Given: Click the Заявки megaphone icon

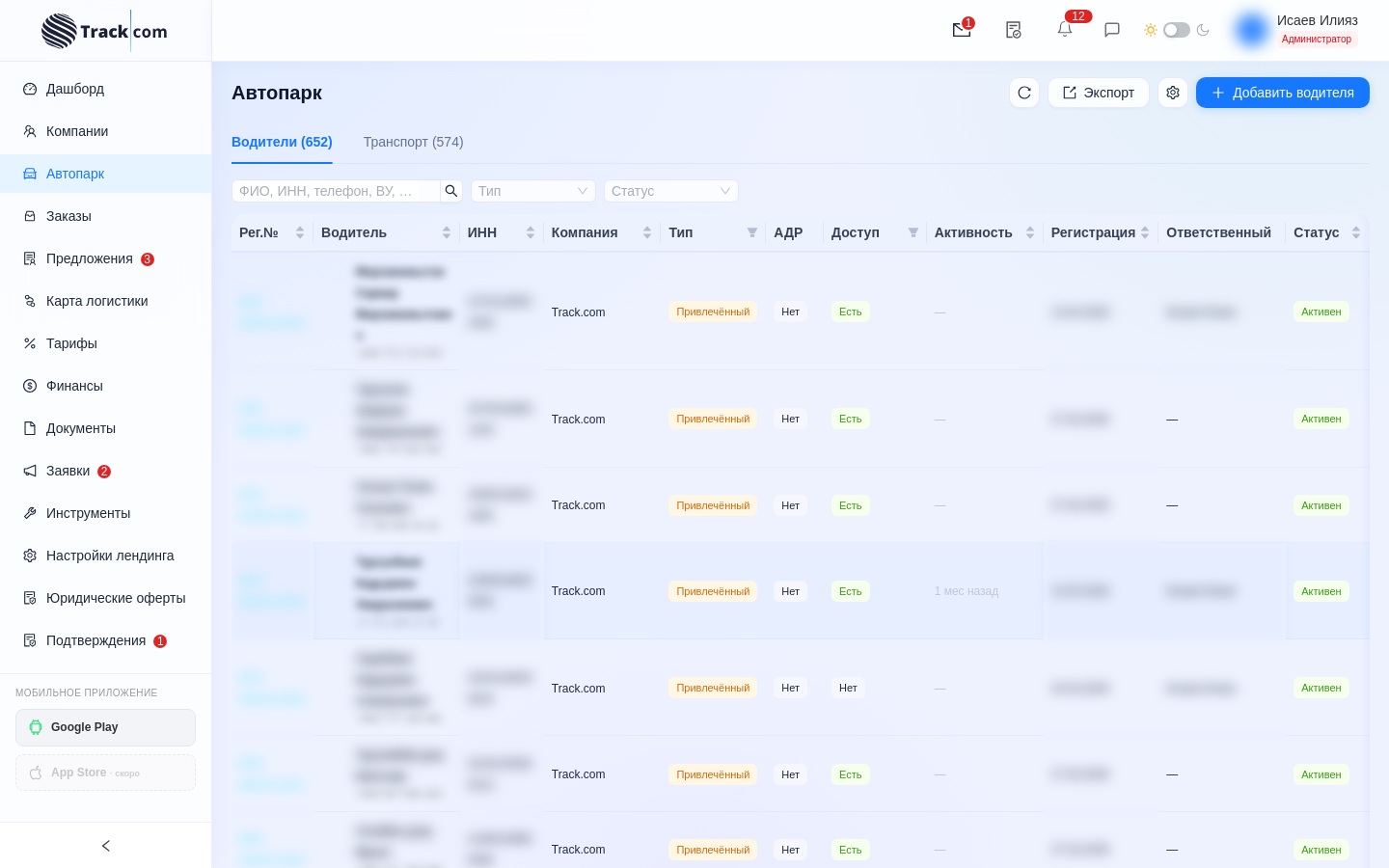Looking at the screenshot, I should click(30, 471).
